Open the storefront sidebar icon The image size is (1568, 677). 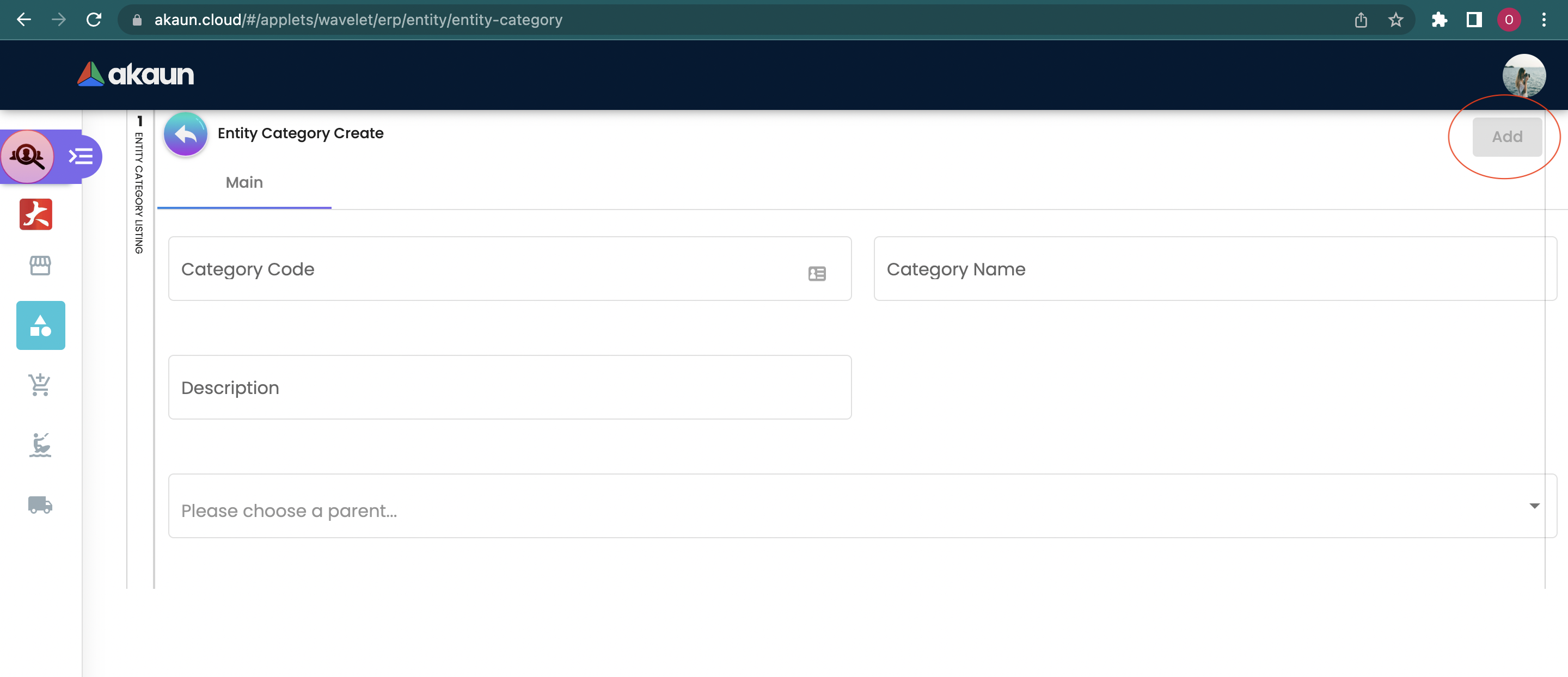(40, 265)
